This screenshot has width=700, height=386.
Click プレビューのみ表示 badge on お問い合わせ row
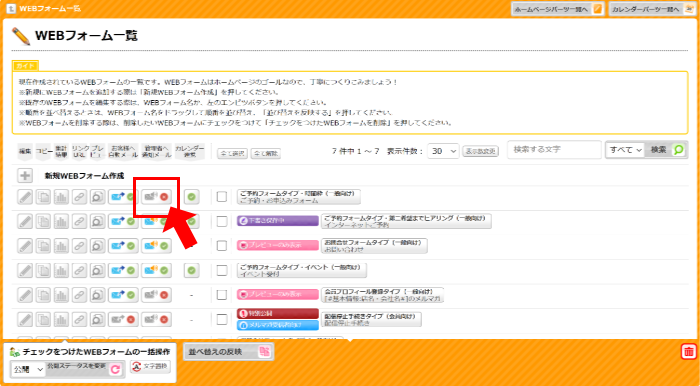(278, 245)
